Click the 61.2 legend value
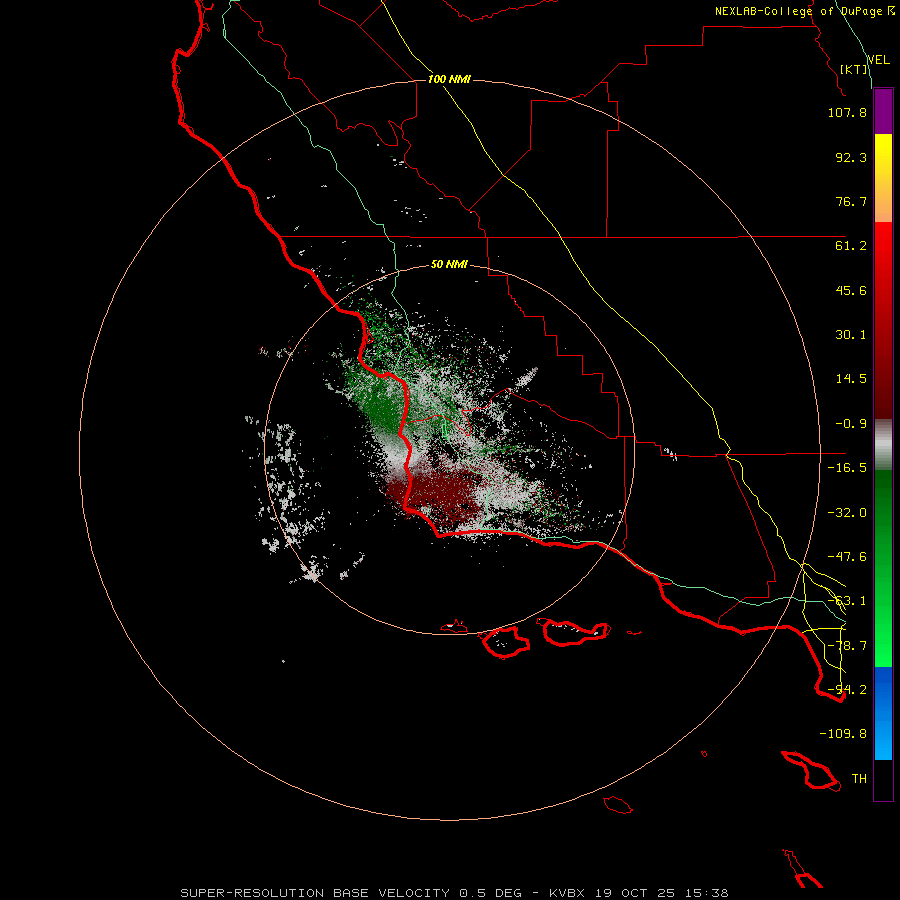 (x=851, y=246)
